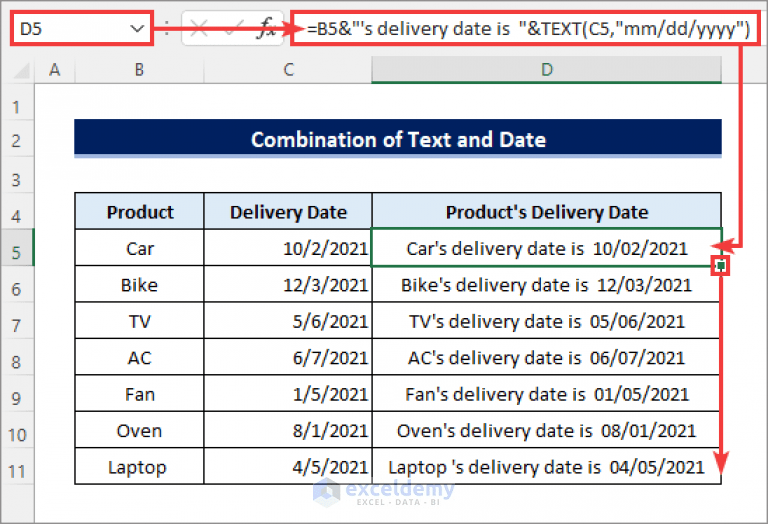The width and height of the screenshot is (768, 524).
Task: Select the date cell 1/5/2021
Action: pos(288,394)
